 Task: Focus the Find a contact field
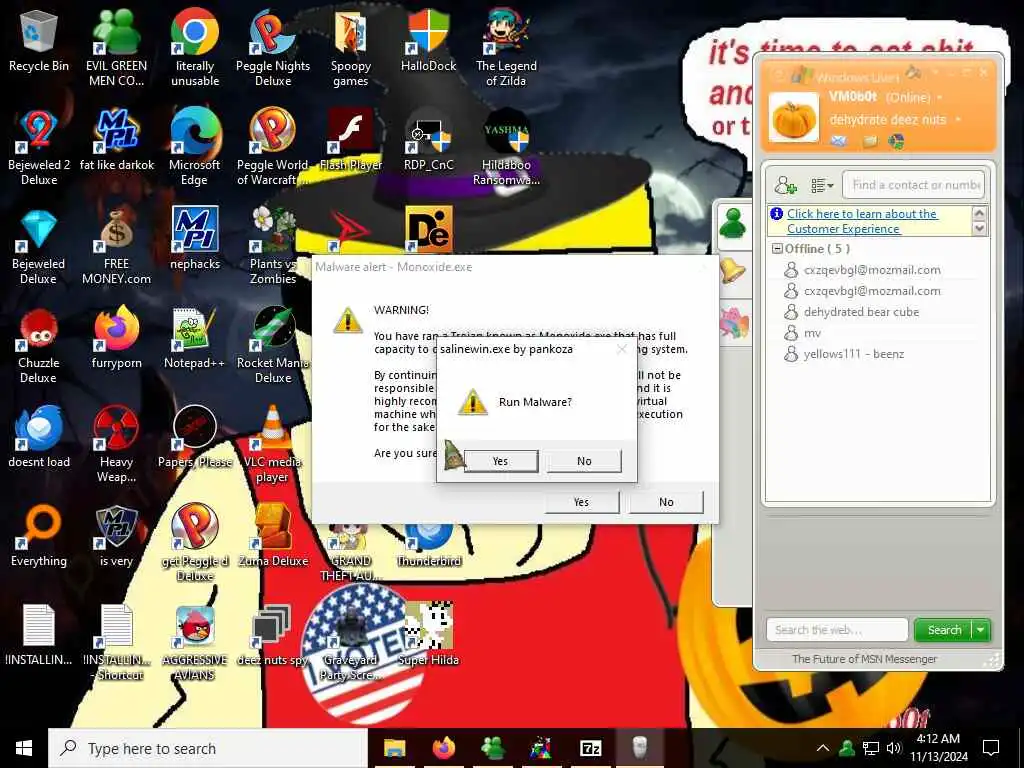913,185
